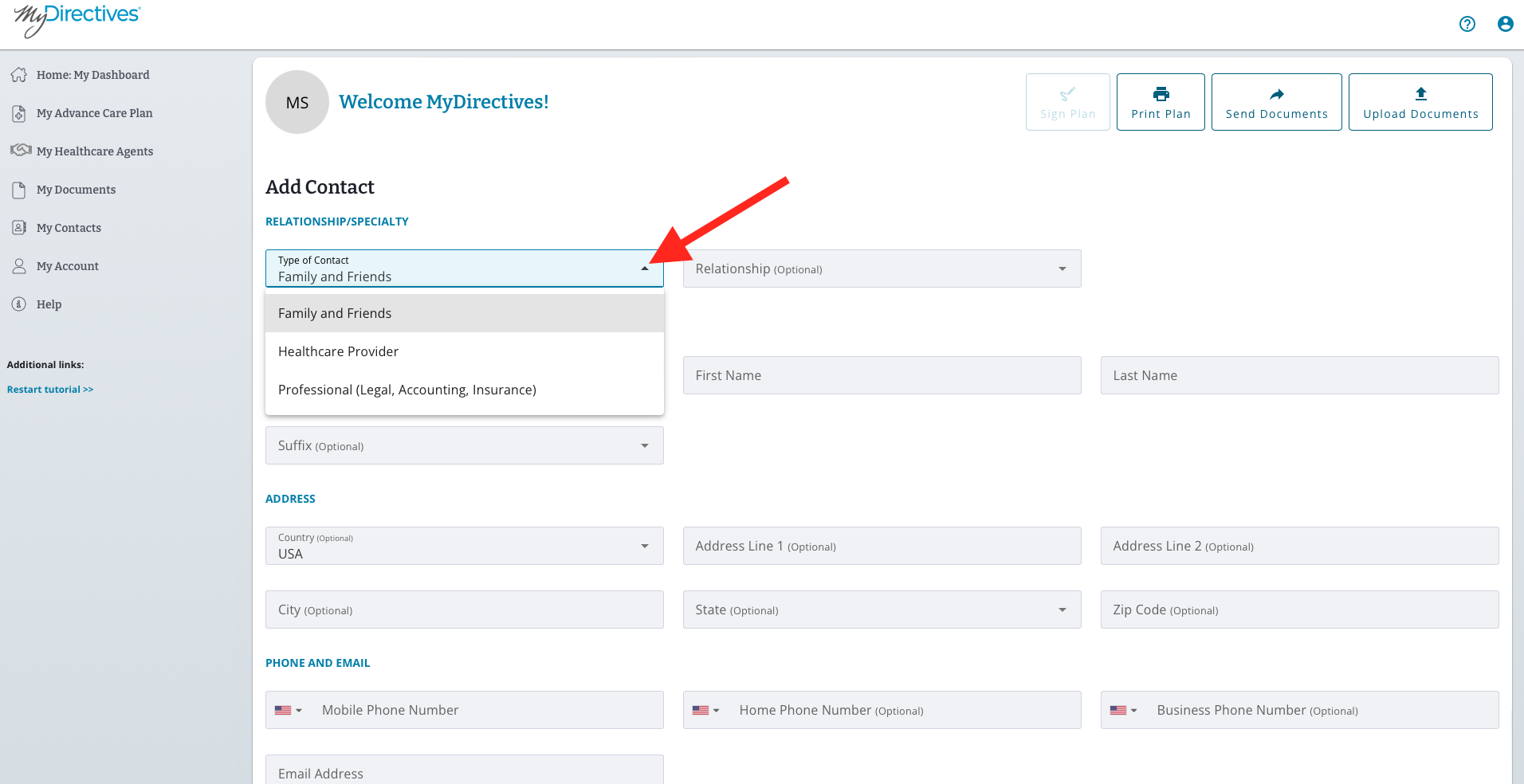Viewport: 1524px width, 784px height.
Task: Click the MS avatar circle
Action: [297, 102]
